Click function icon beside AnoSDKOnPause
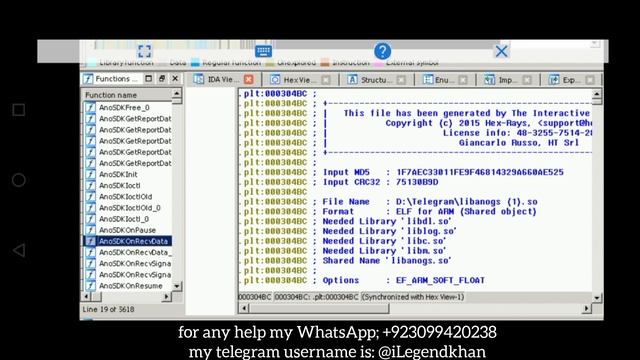The width and height of the screenshot is (640, 360). [x=90, y=230]
